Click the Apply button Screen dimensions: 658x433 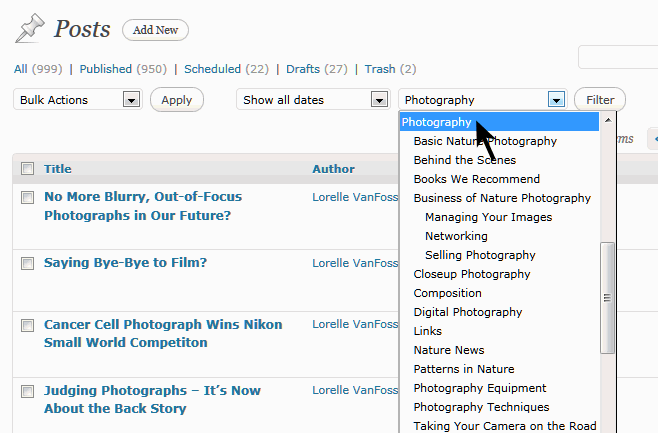(177, 100)
